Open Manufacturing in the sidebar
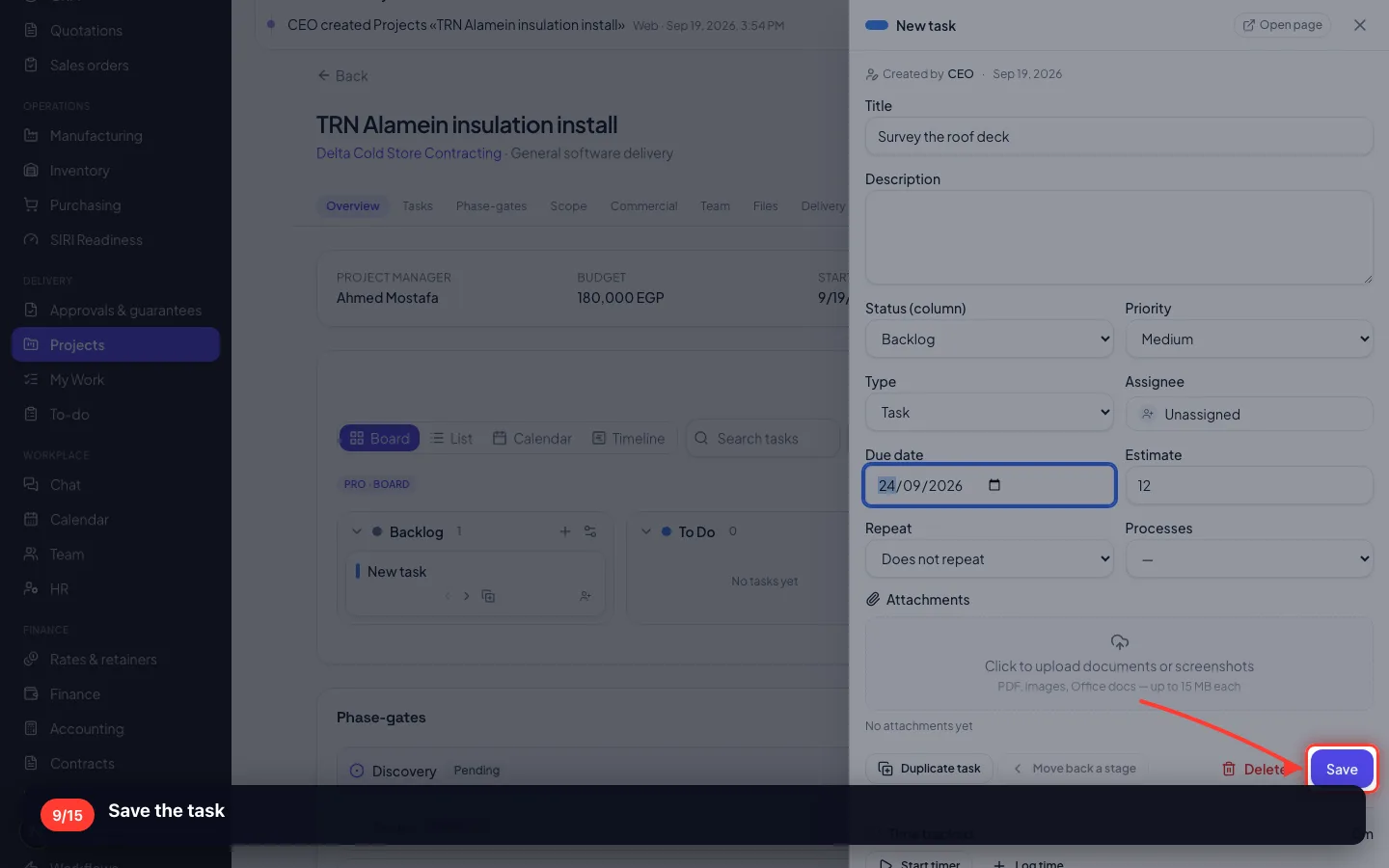This screenshot has height=868, width=1389. pos(116,136)
